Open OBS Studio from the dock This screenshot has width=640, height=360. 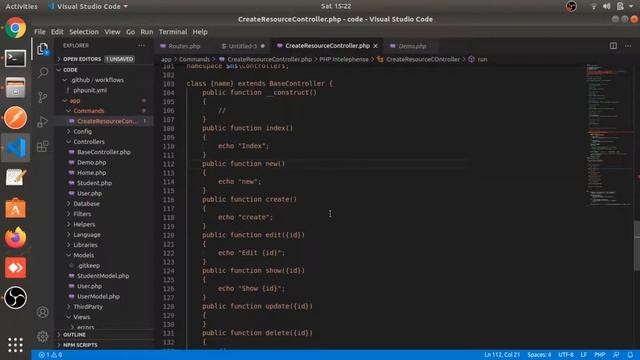[16, 298]
